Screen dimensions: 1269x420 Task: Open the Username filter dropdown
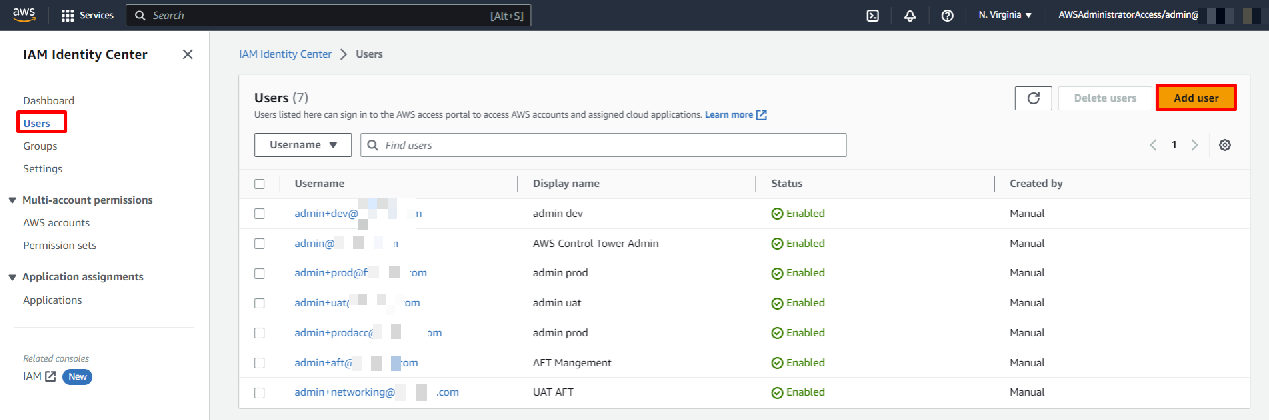click(x=303, y=145)
